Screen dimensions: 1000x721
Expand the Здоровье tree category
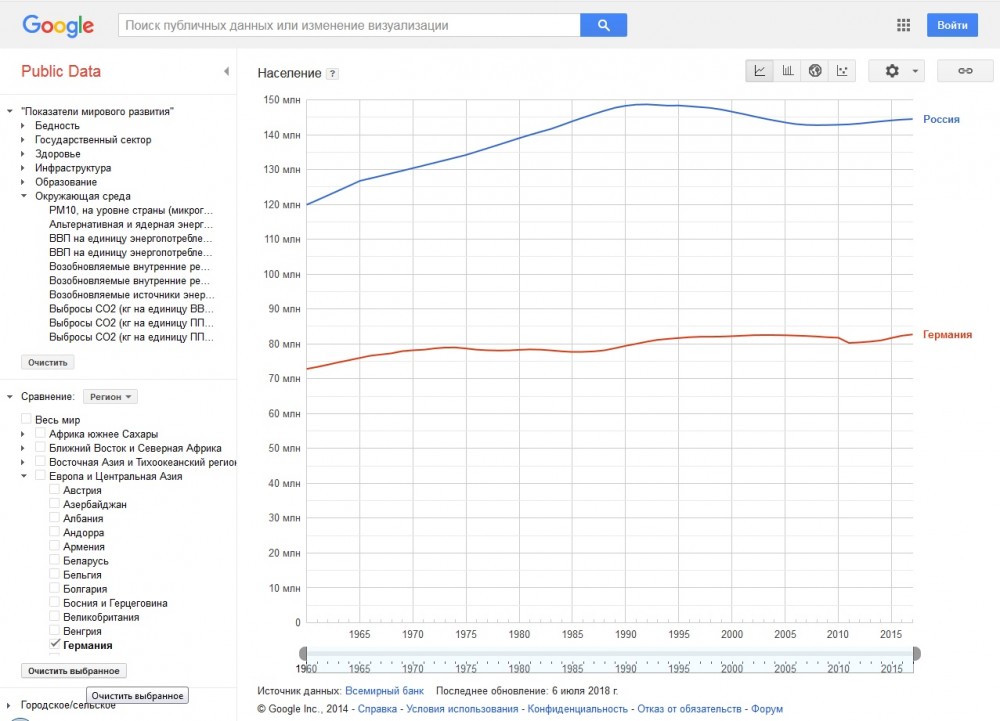[x=23, y=154]
